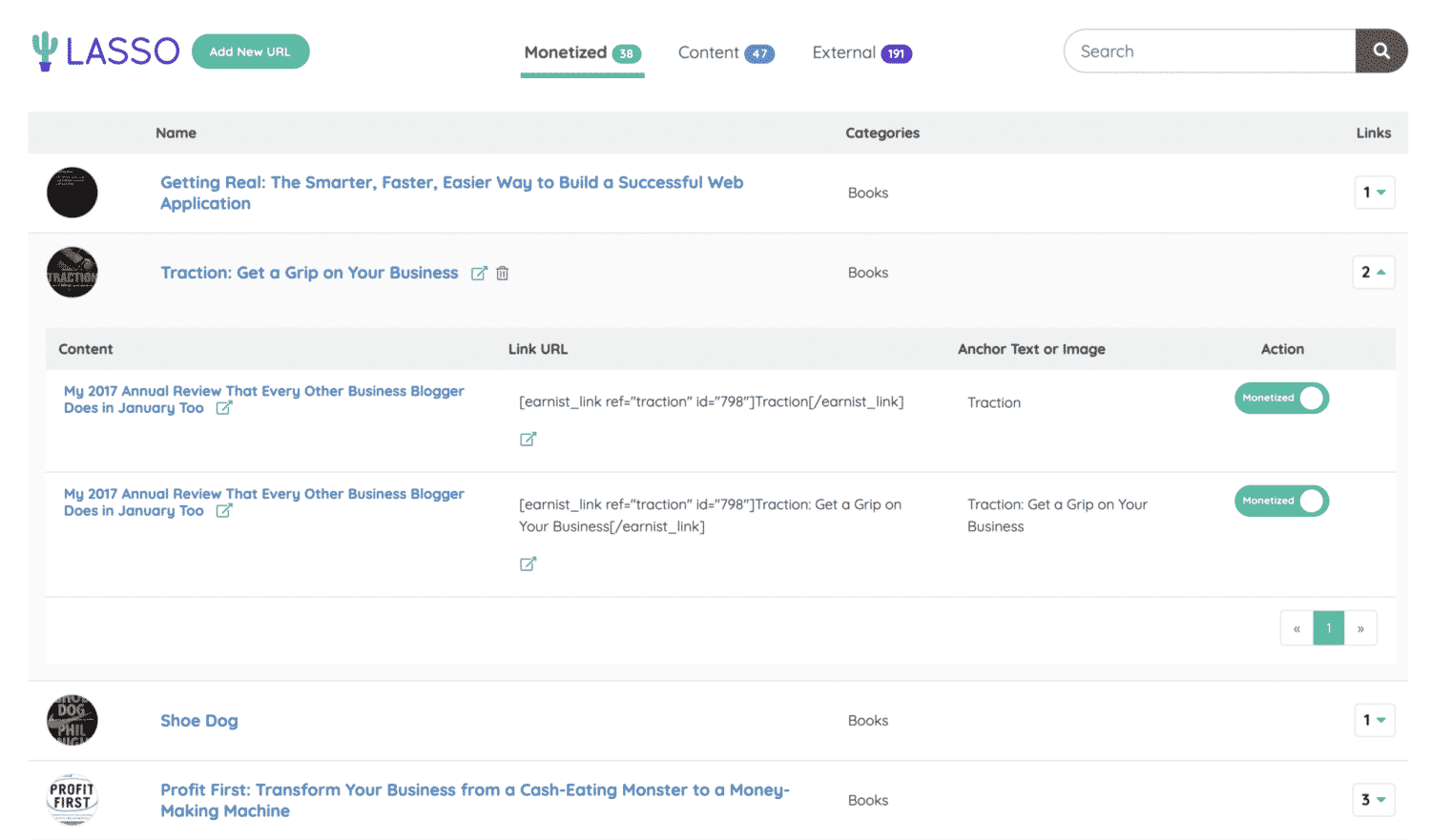The width and height of the screenshot is (1431, 840).
Task: Click the Shoe Dog thumbnail
Action: 73,721
